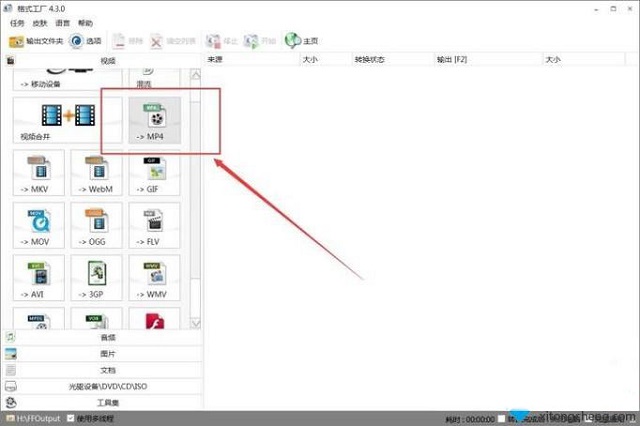Choose the -> OGG conversion tile
The image size is (640, 426).
click(x=96, y=226)
